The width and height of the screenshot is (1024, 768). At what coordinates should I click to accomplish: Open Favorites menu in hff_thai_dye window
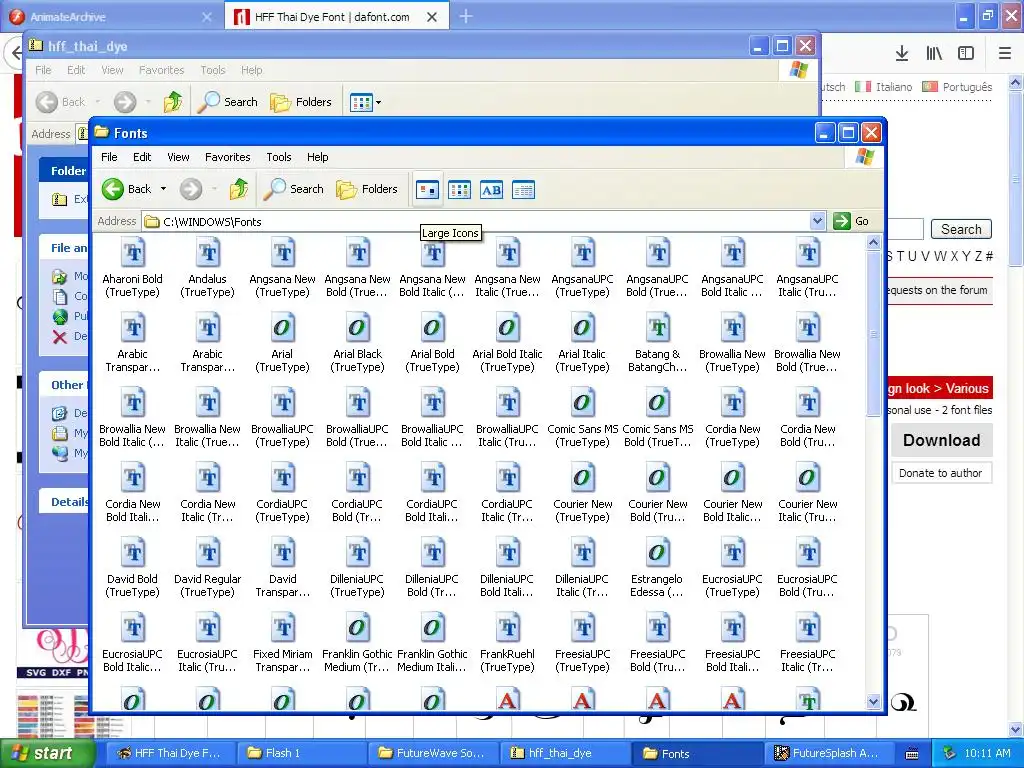[161, 70]
